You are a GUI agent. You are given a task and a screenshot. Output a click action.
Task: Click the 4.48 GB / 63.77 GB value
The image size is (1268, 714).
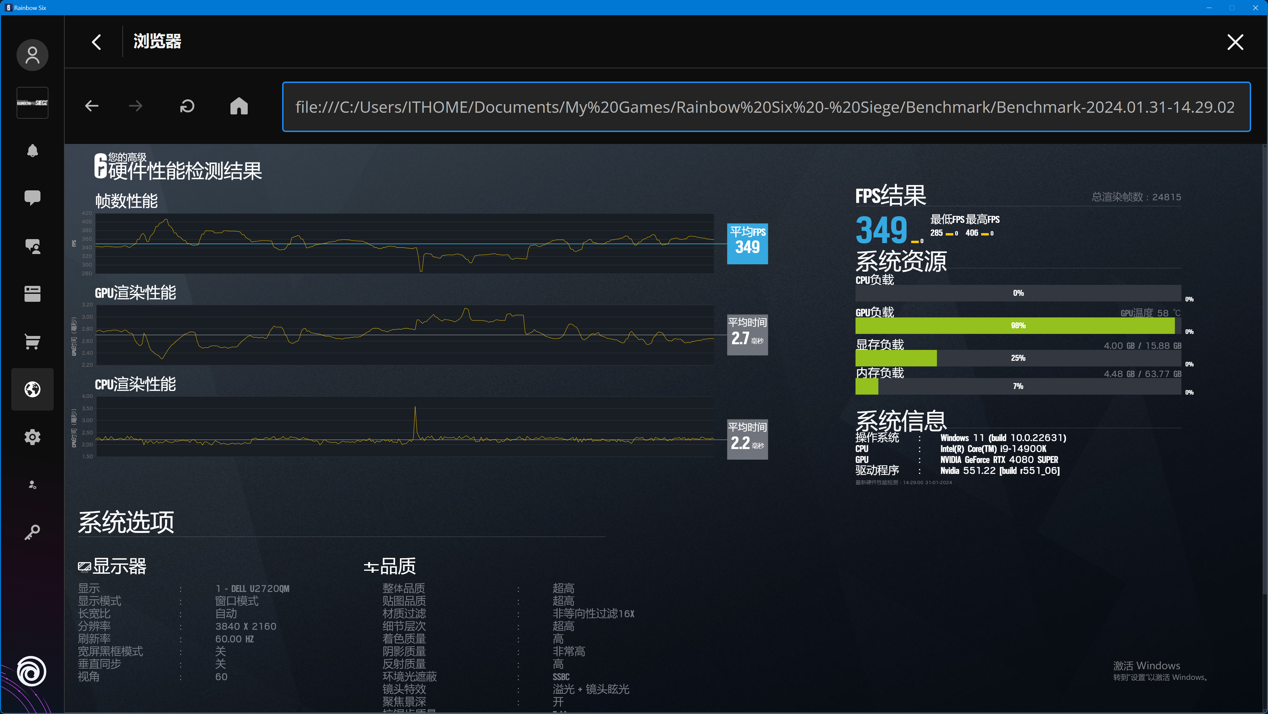(x=1142, y=374)
